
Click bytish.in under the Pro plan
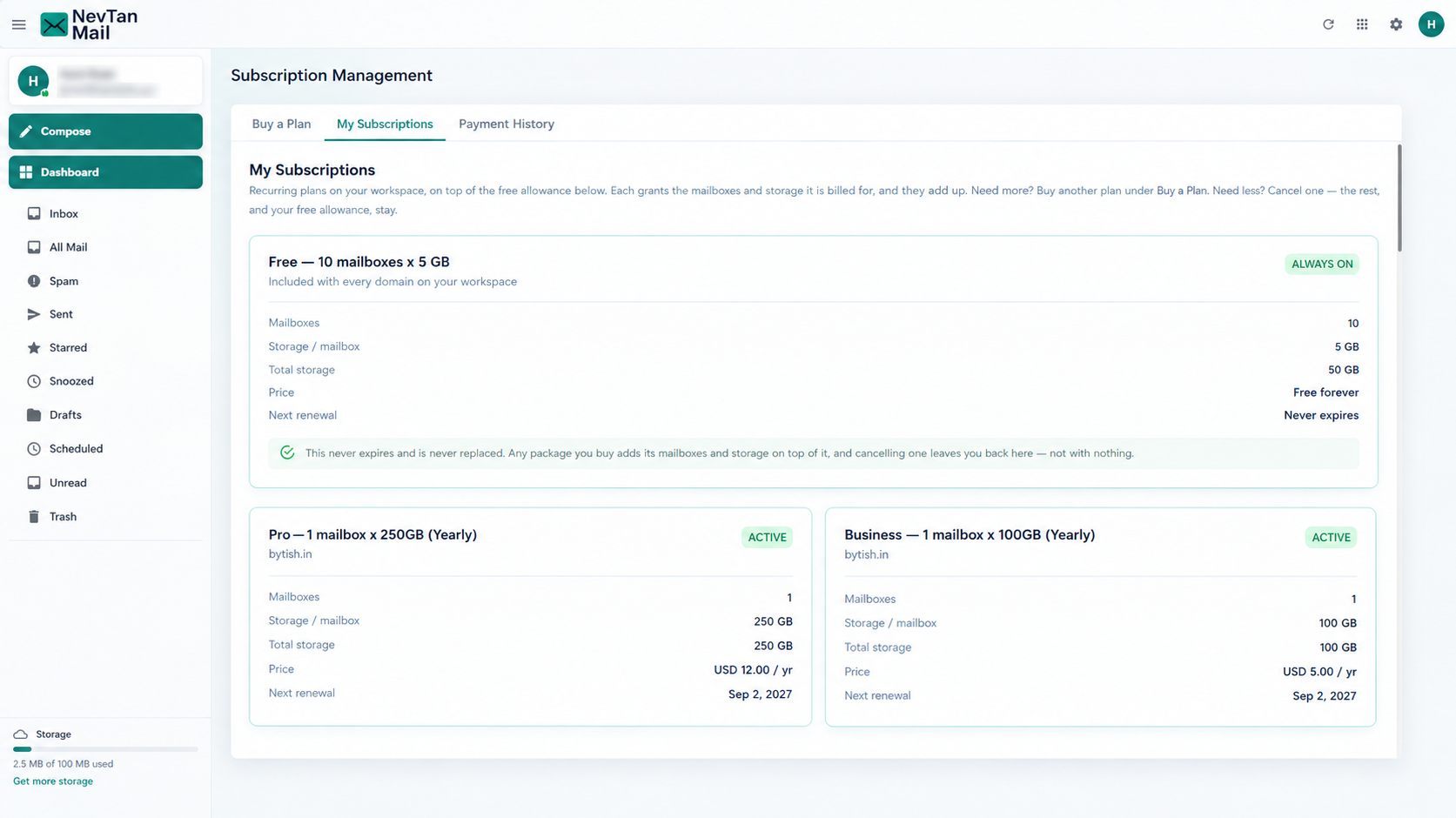click(290, 554)
